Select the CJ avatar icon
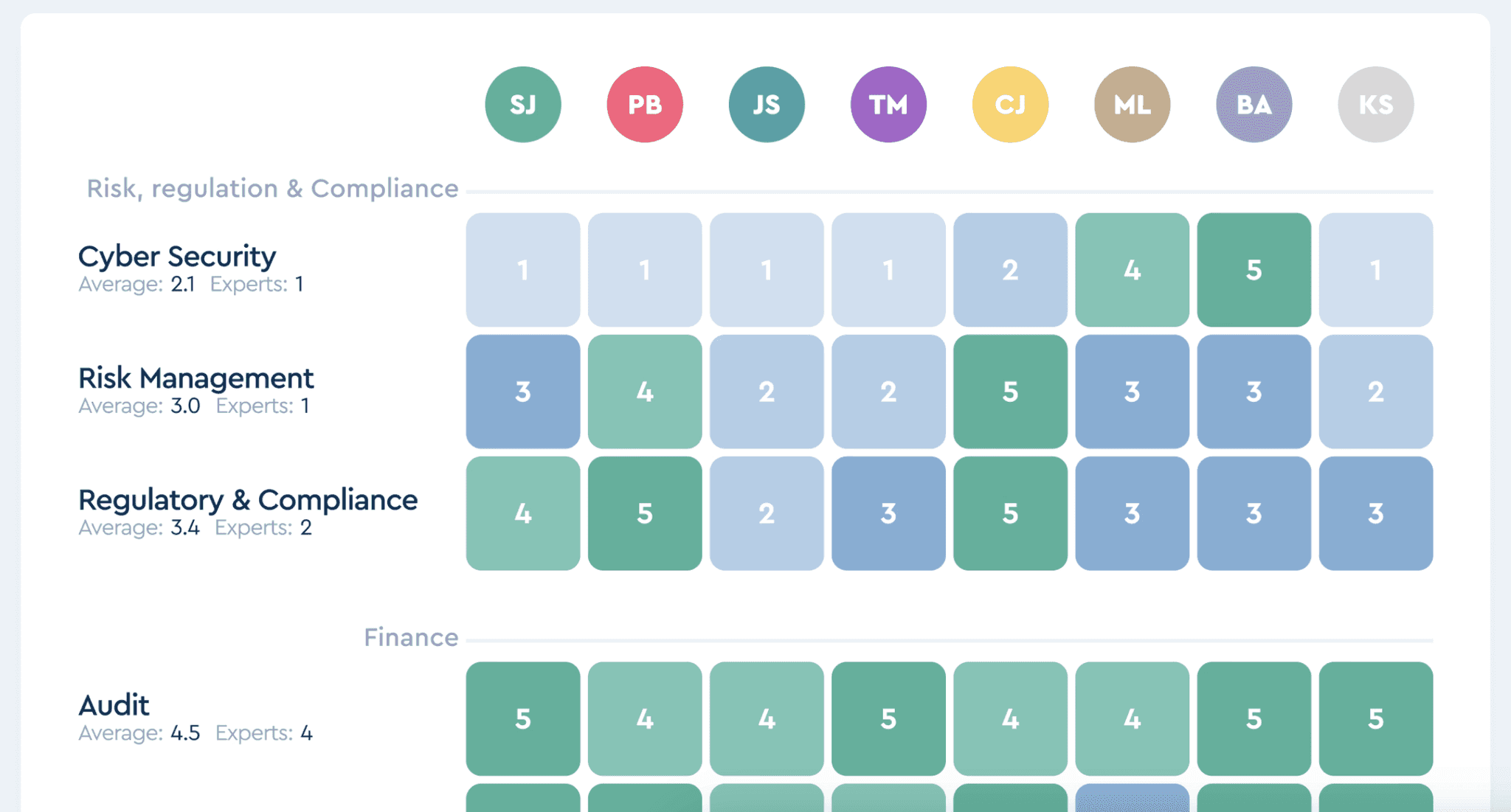Screen dimensions: 1511x812 [1010, 104]
